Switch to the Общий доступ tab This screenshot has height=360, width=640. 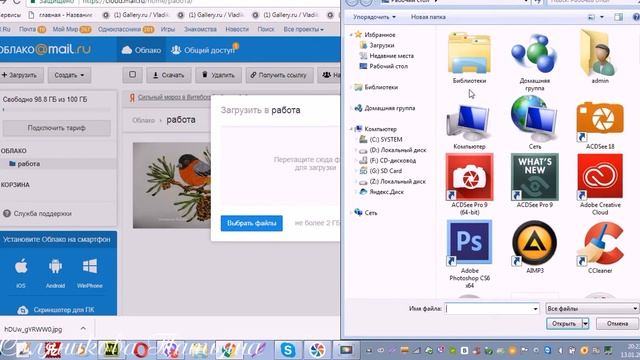[204, 50]
